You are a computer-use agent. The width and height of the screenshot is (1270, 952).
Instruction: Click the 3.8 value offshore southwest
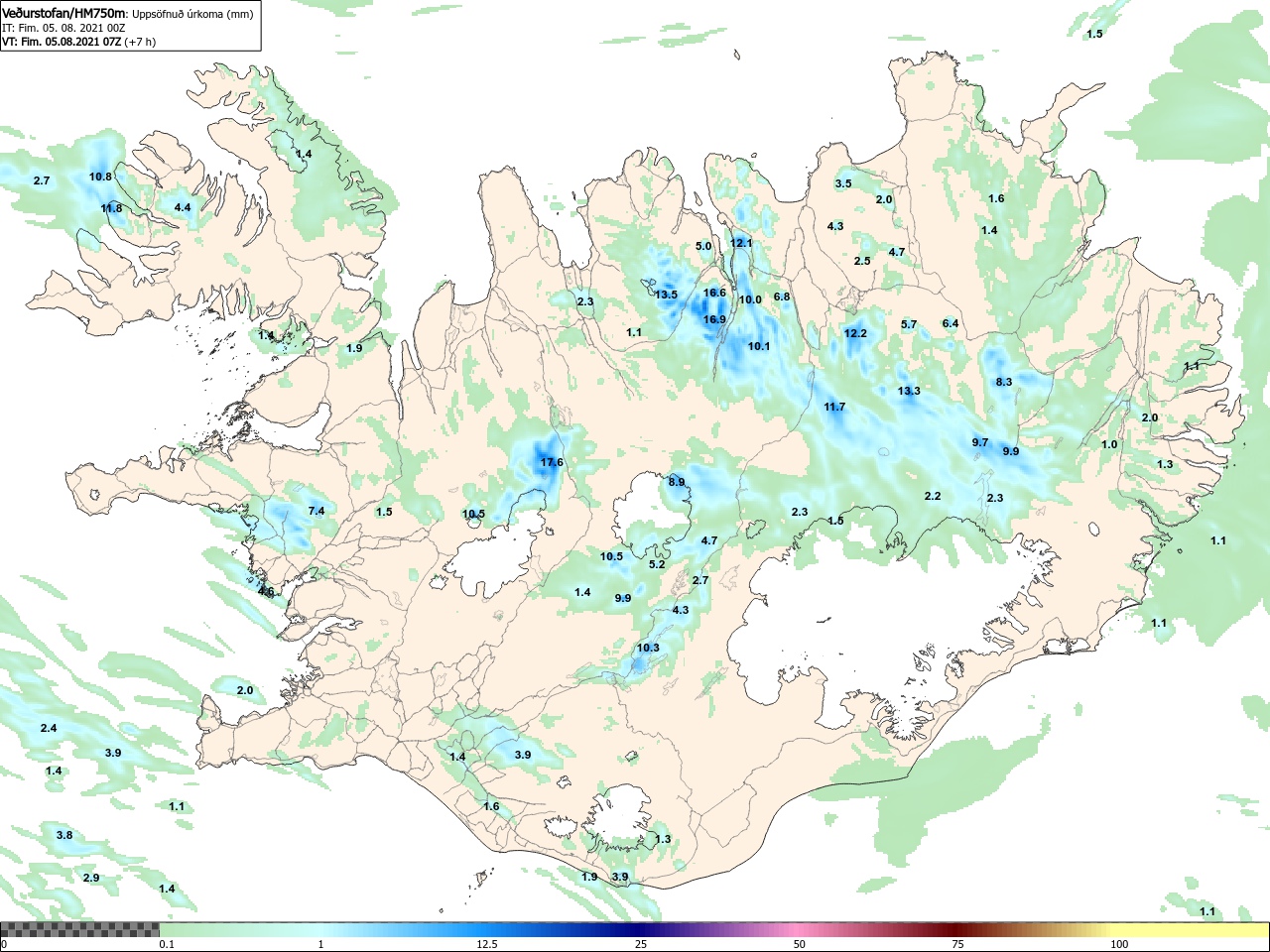click(x=64, y=835)
